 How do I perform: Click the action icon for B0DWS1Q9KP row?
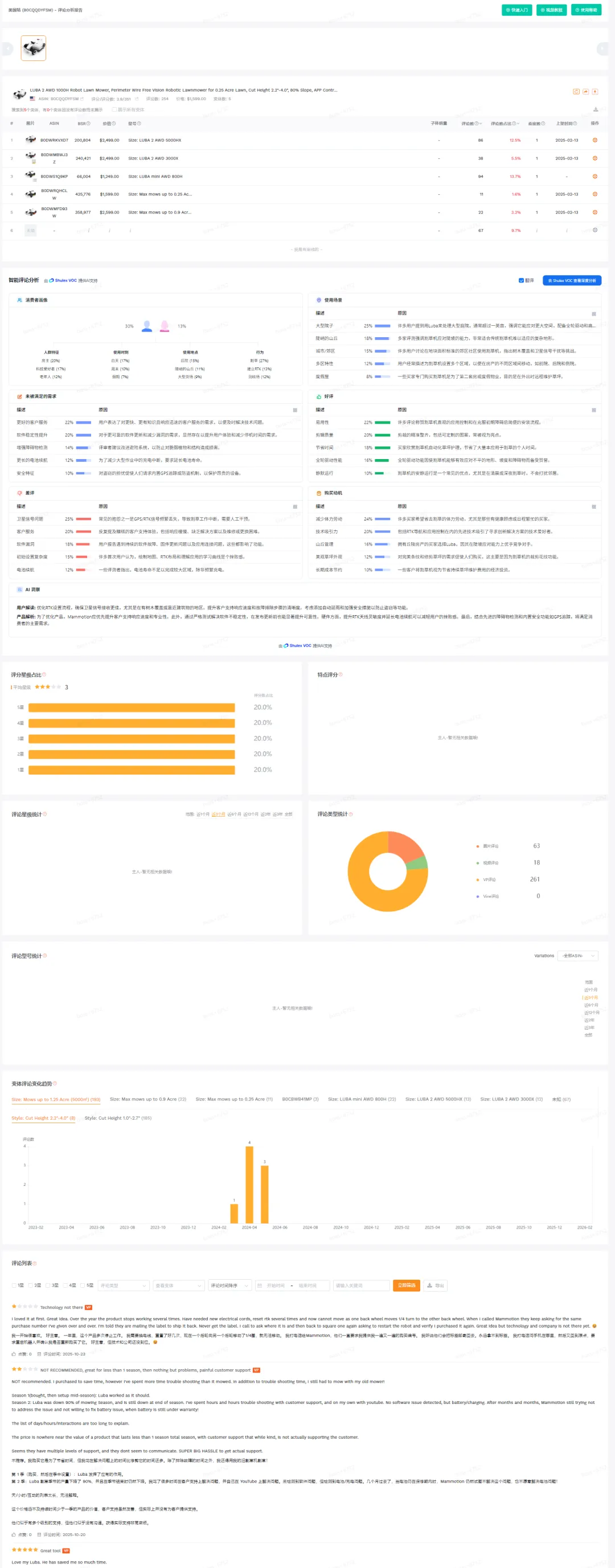tap(595, 177)
